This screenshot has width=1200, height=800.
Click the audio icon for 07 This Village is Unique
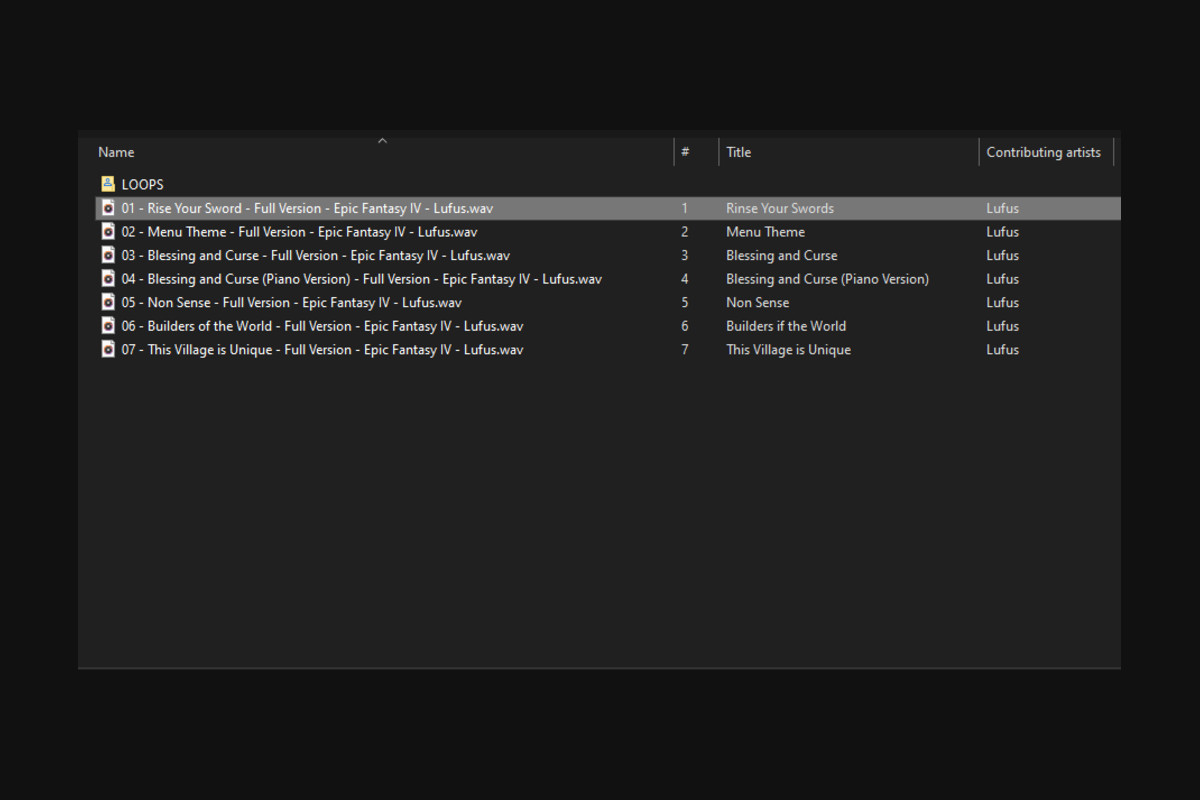pos(108,349)
